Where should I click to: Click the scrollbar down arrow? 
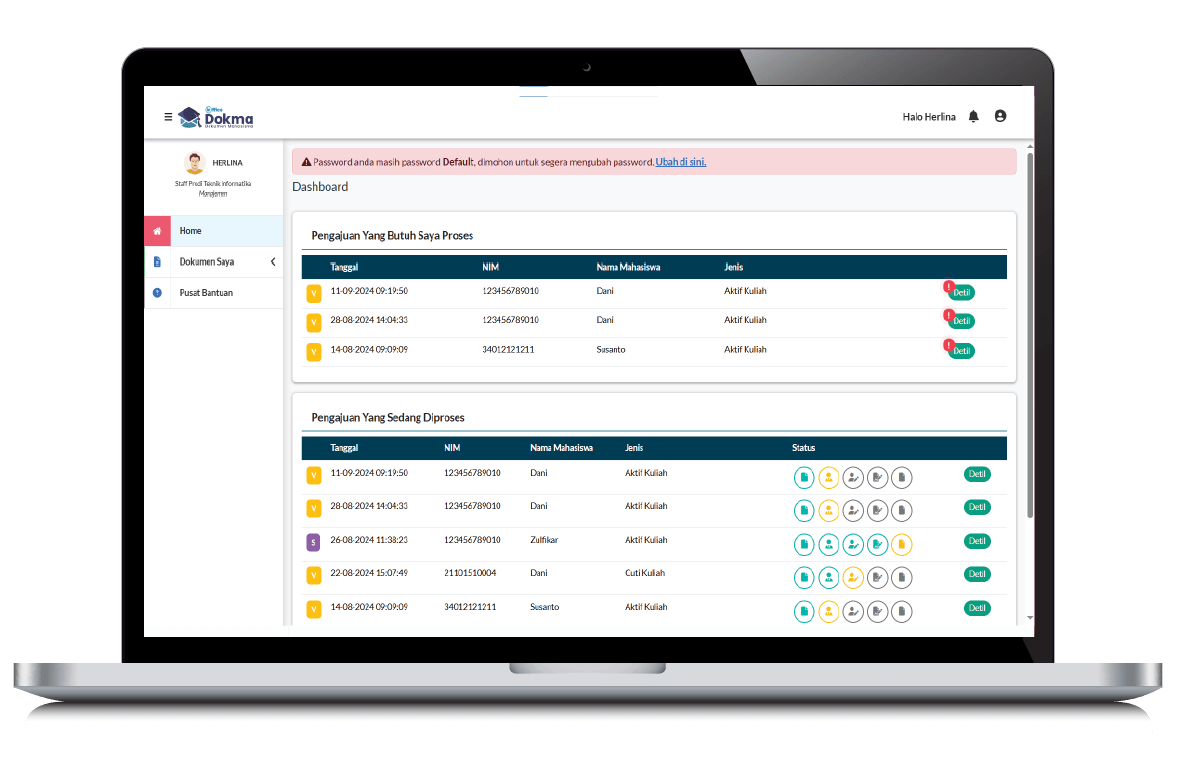[x=1030, y=619]
